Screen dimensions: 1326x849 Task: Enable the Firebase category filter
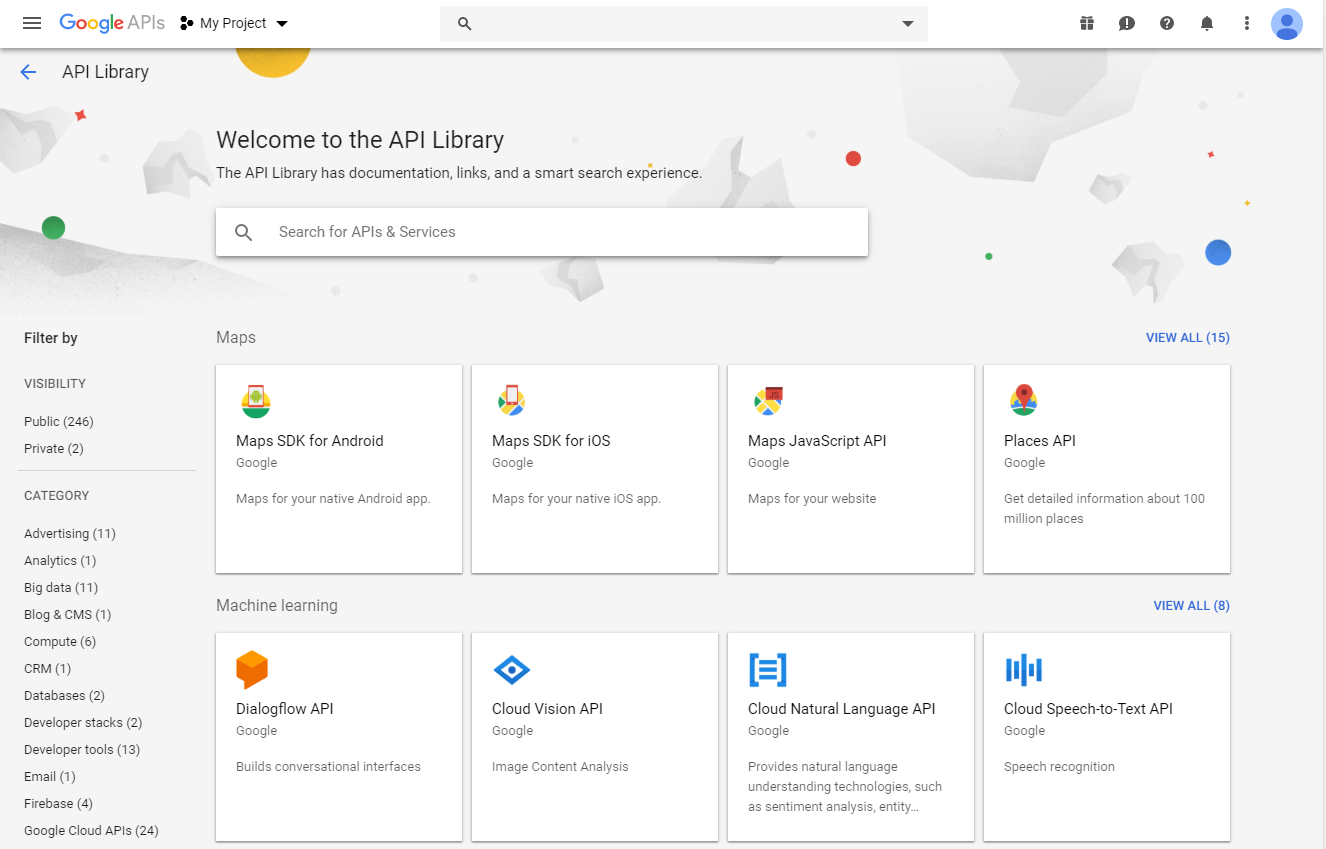coord(58,803)
